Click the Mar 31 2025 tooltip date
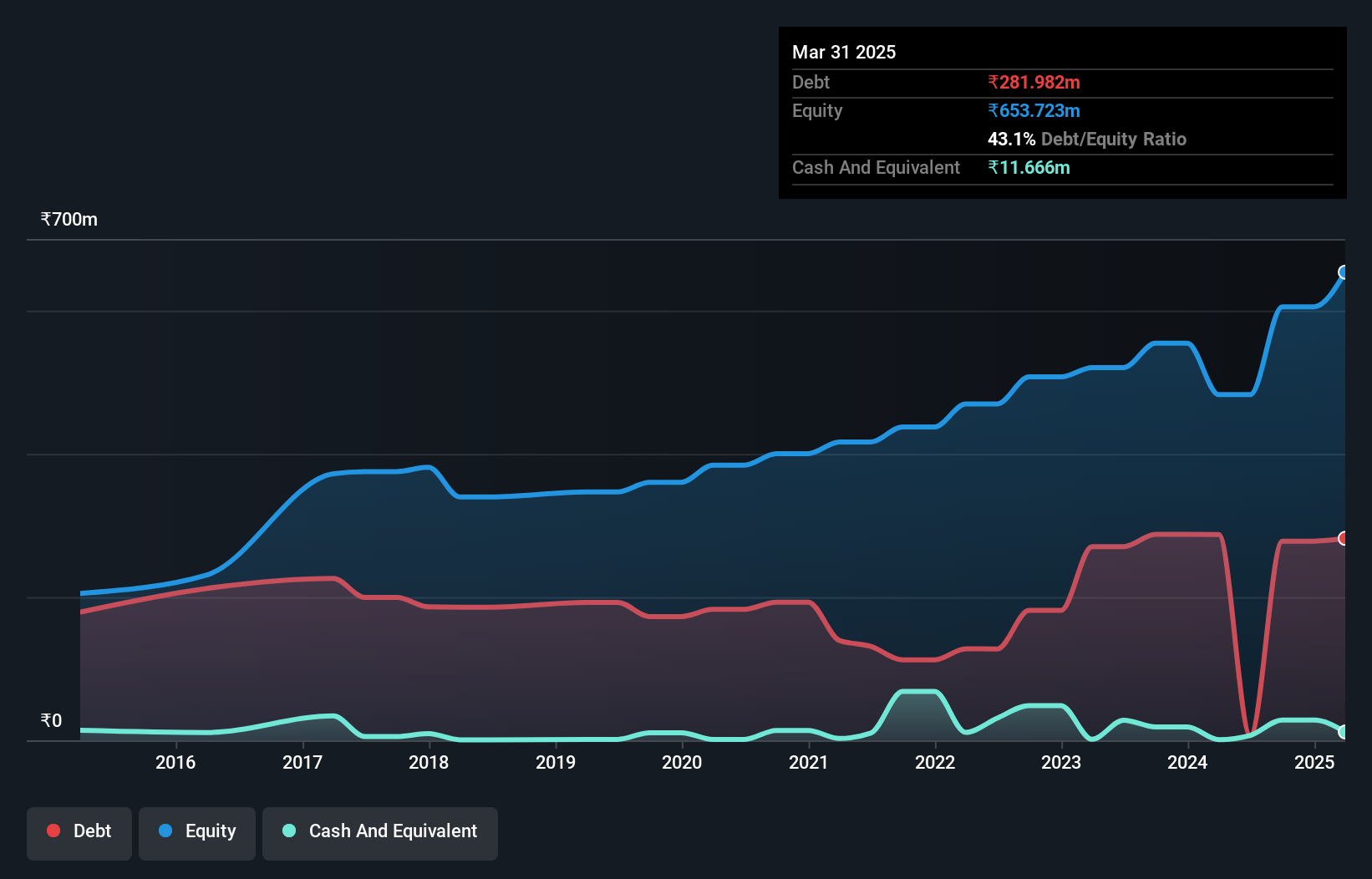Screen dimensions: 1372x879 (x=844, y=52)
